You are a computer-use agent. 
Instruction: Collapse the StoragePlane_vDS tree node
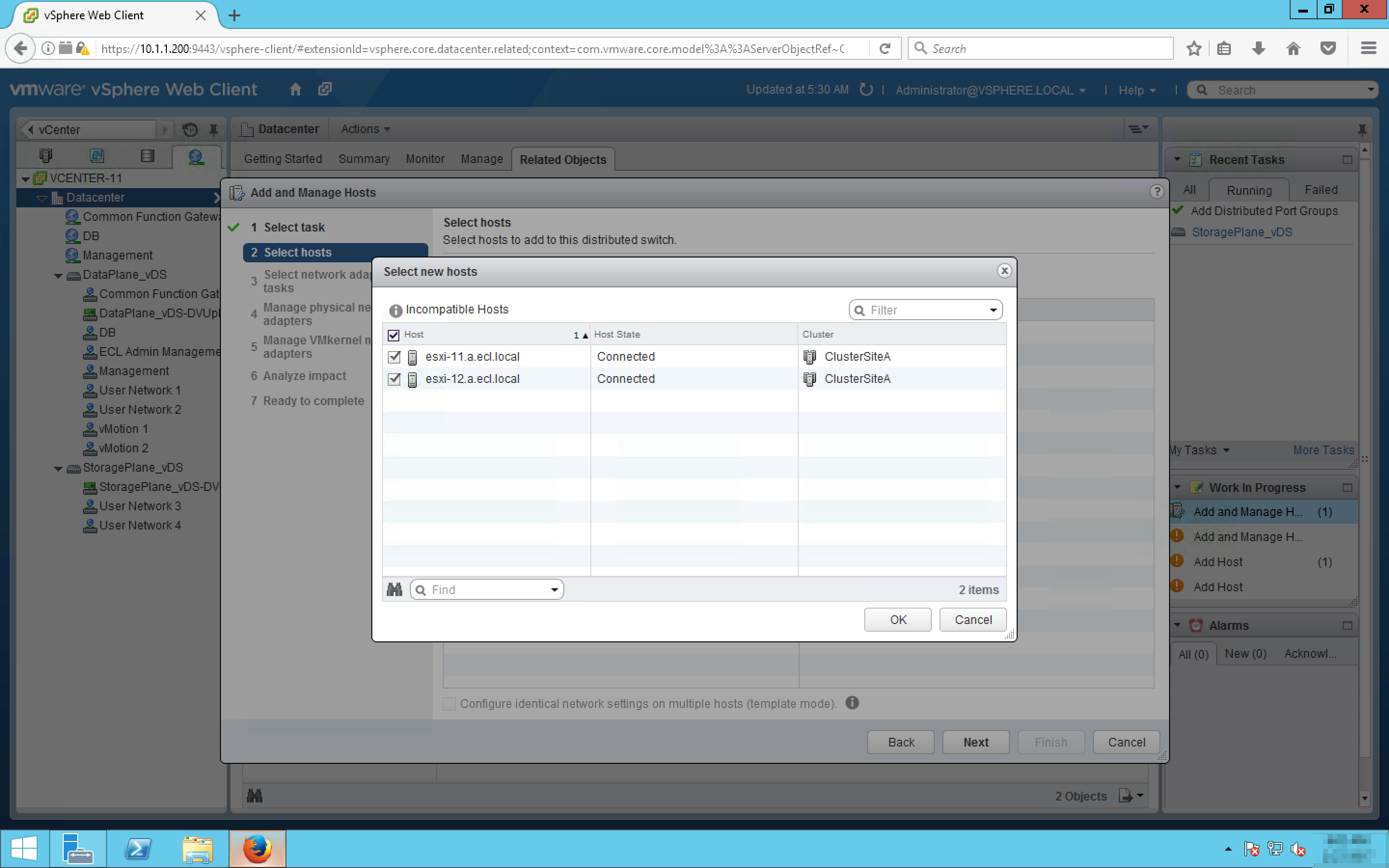click(58, 468)
